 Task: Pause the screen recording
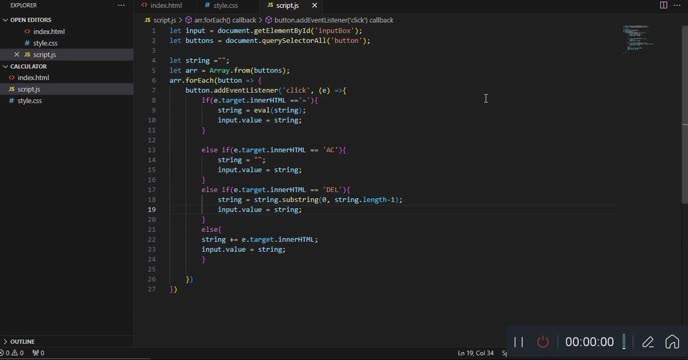pos(519,342)
